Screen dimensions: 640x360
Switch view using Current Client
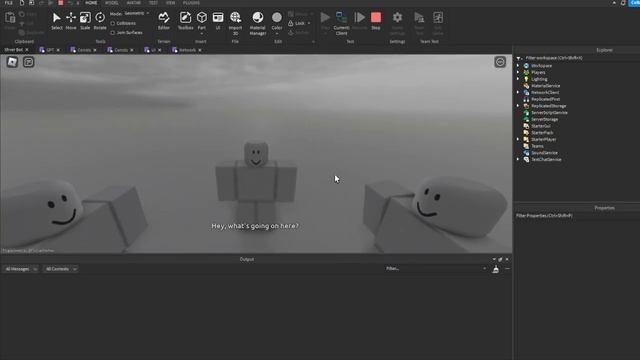coord(341,23)
